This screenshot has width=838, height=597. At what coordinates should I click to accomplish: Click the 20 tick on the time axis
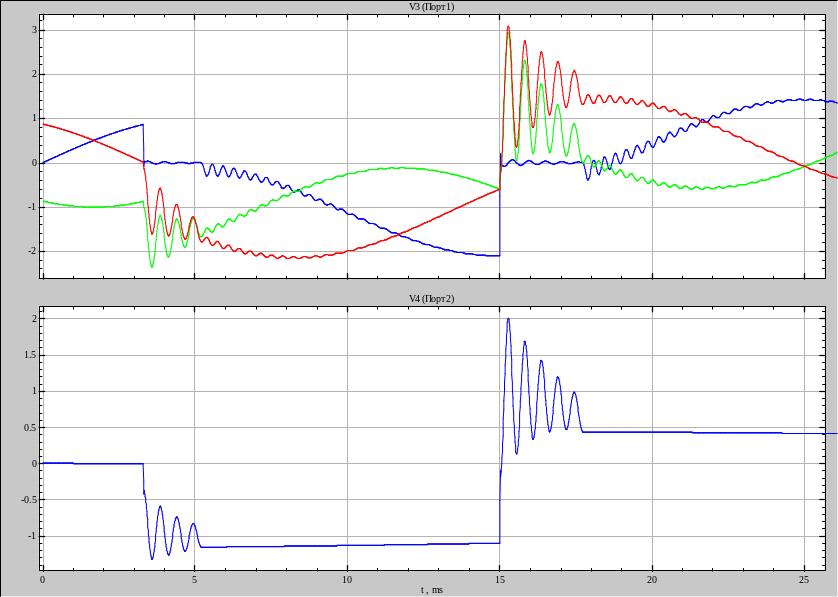[x=652, y=579]
